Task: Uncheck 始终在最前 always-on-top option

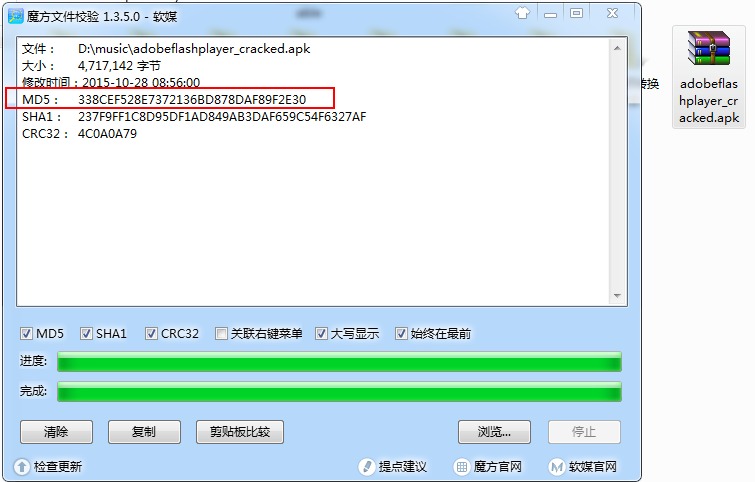Action: click(x=401, y=333)
